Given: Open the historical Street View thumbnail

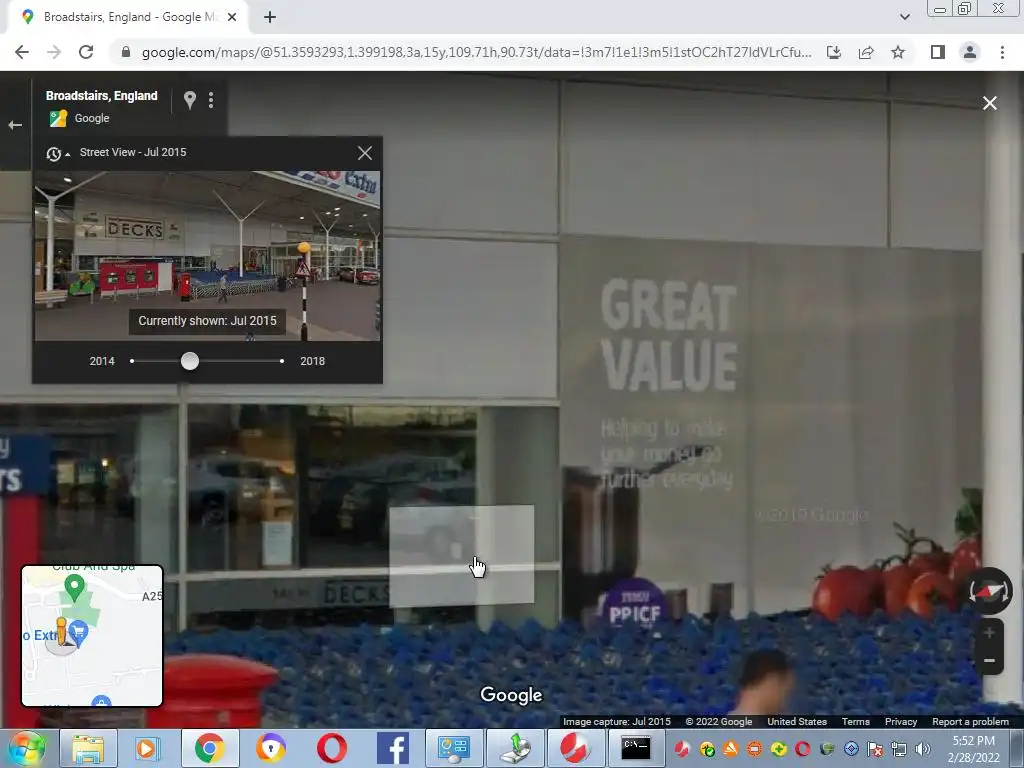Looking at the screenshot, I should click(x=207, y=256).
